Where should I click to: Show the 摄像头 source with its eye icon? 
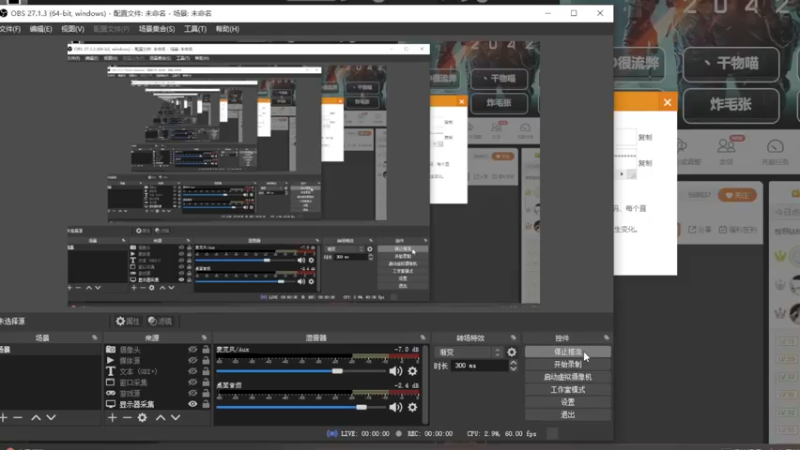192,349
